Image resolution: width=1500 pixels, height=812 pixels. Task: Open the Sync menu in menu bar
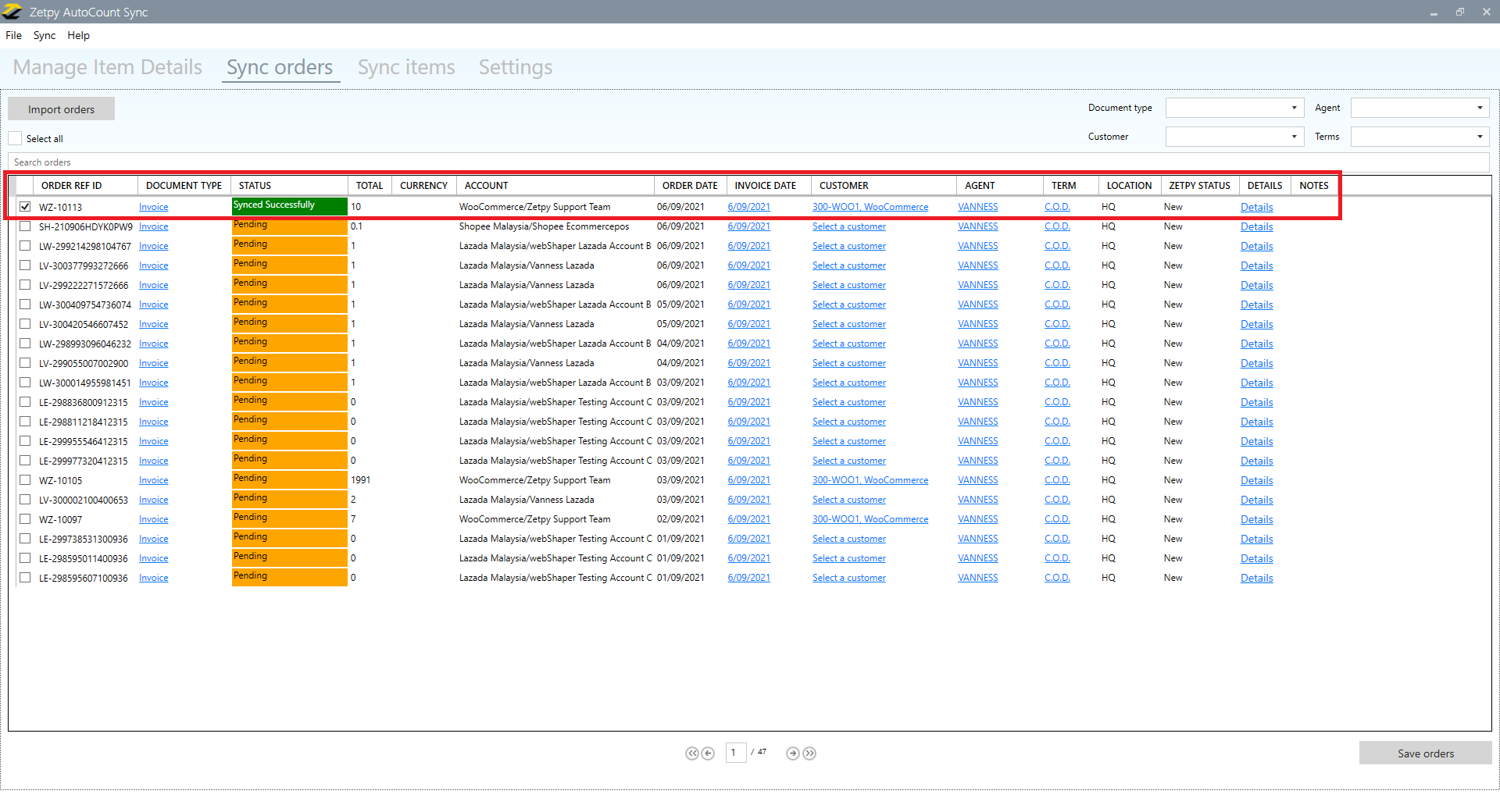[x=45, y=35]
